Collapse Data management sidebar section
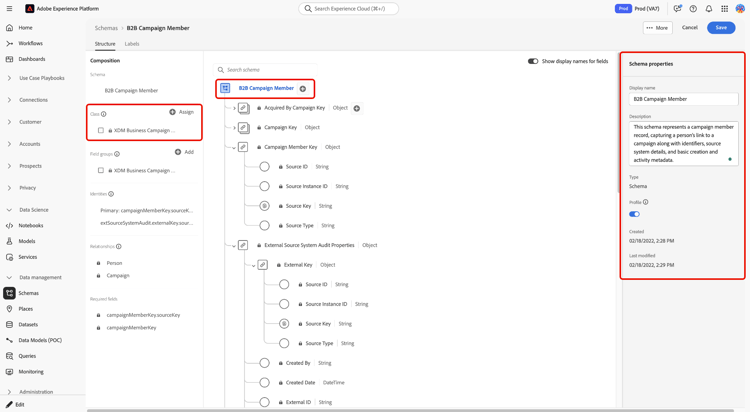This screenshot has height=412, width=750. (9, 278)
